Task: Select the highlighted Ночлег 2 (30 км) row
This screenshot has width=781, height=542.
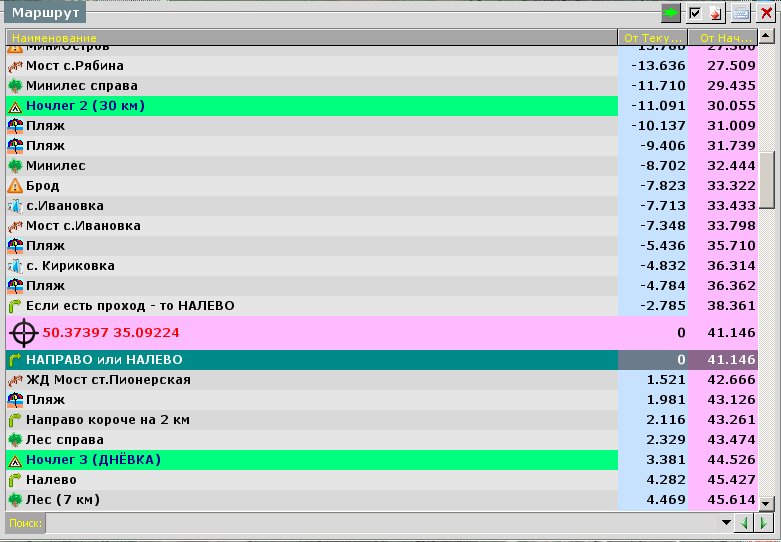Action: 312,106
